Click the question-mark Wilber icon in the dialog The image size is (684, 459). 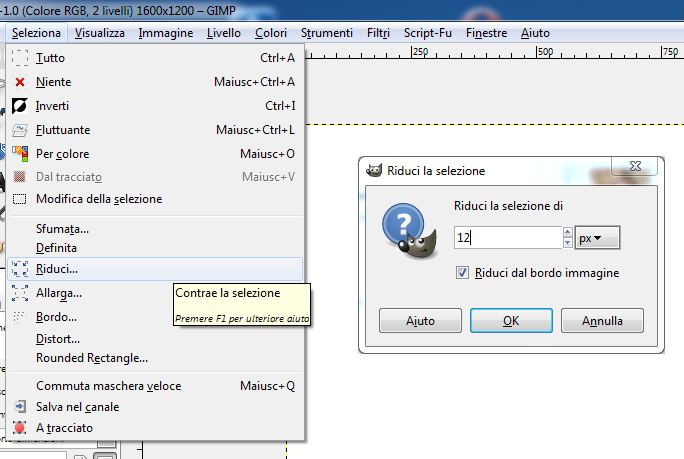click(409, 230)
